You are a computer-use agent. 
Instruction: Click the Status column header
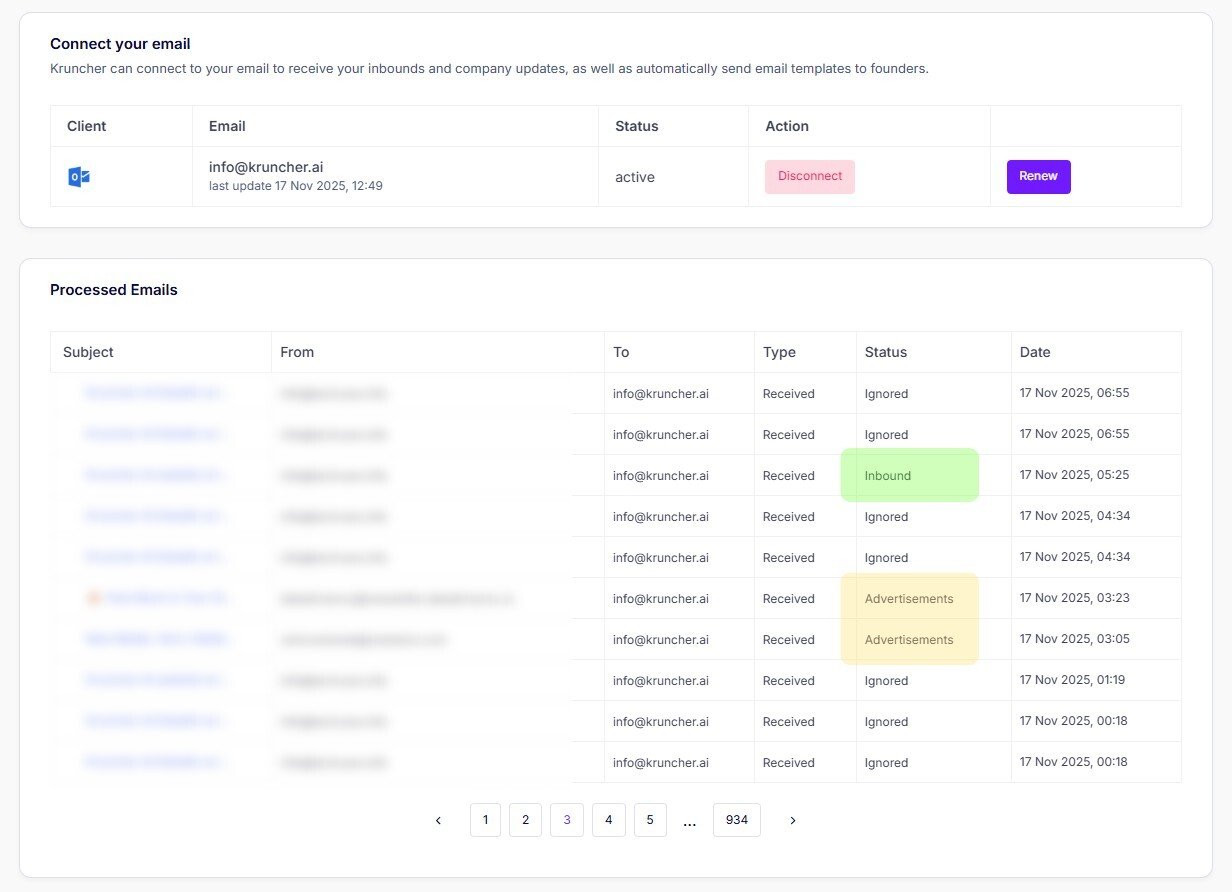(885, 352)
